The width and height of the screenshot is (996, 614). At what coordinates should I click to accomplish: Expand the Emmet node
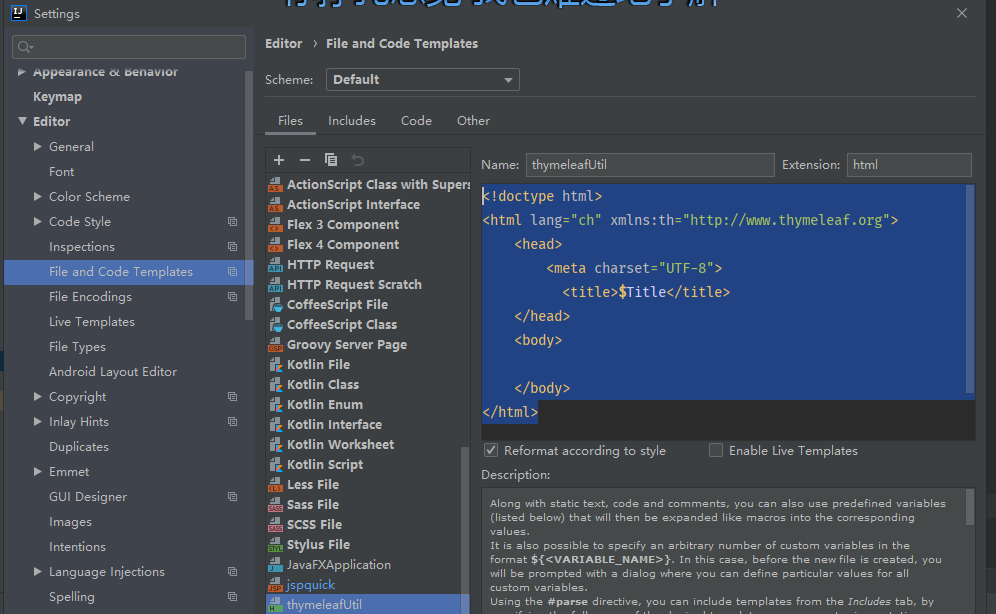pyautogui.click(x=37, y=472)
